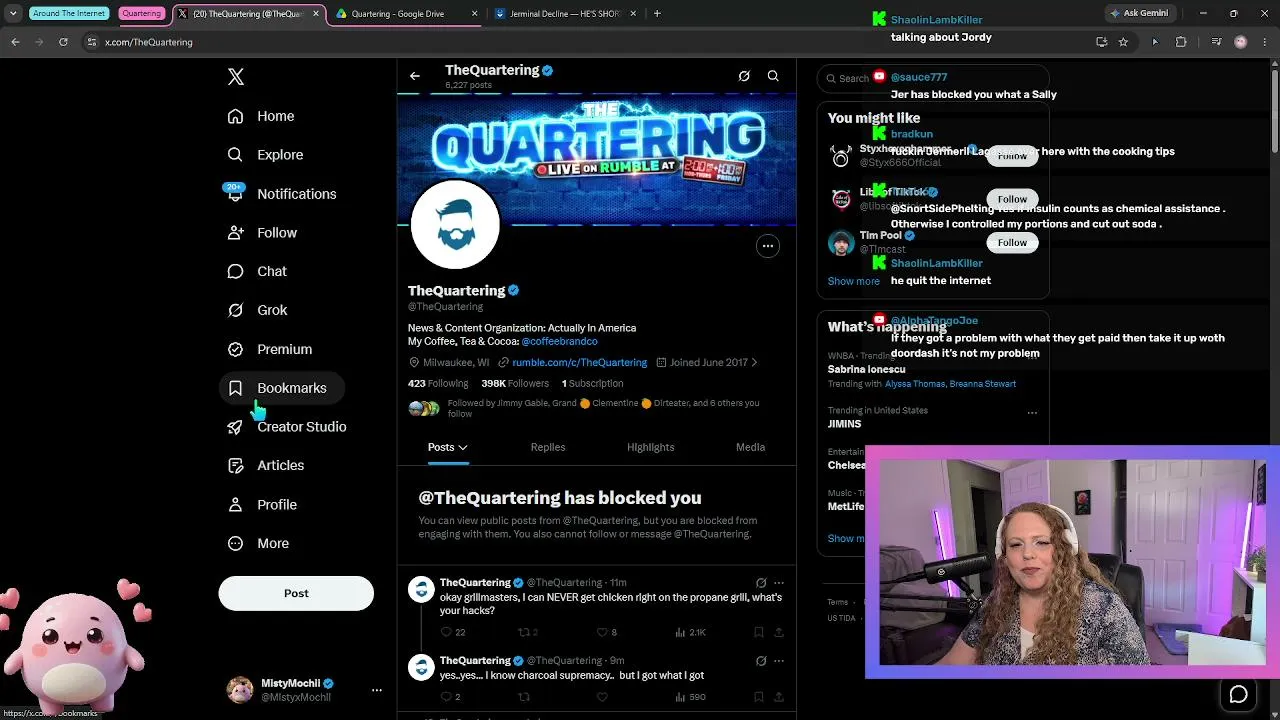Click the Ask Gemini button
Screen dimensions: 1280x720
1139,14
